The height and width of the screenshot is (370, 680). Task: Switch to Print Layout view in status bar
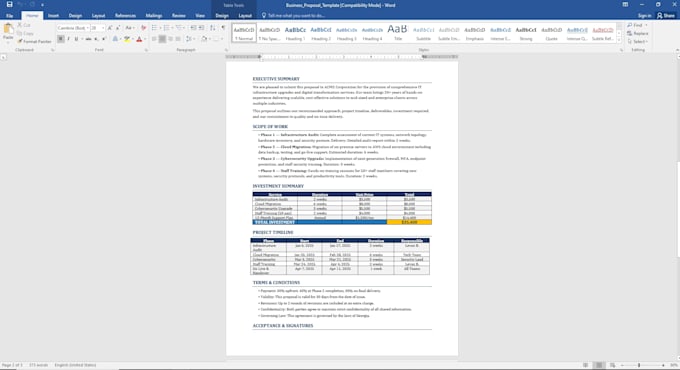point(599,365)
